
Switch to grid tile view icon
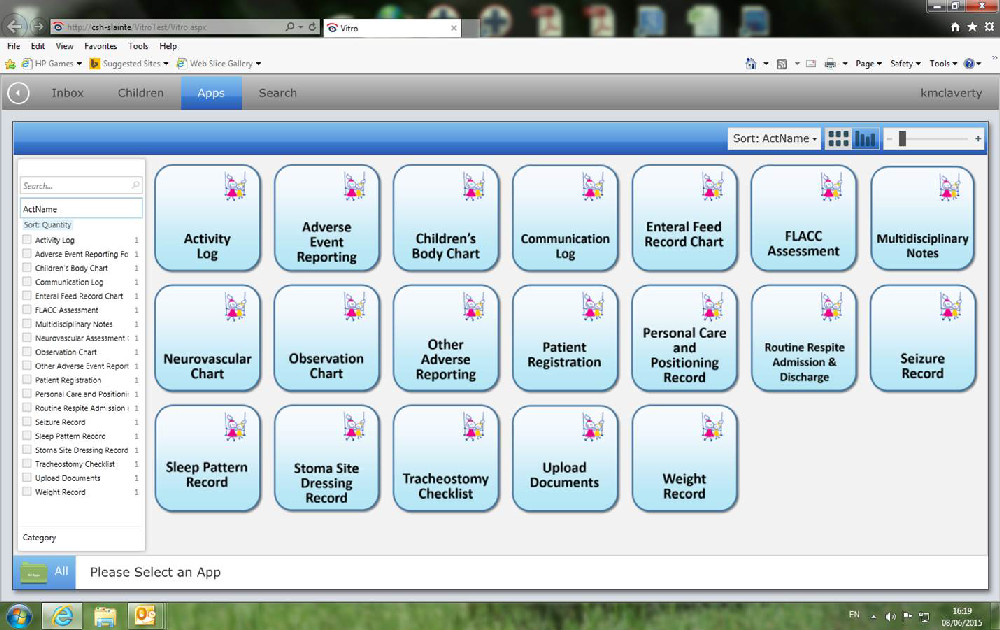coord(839,139)
